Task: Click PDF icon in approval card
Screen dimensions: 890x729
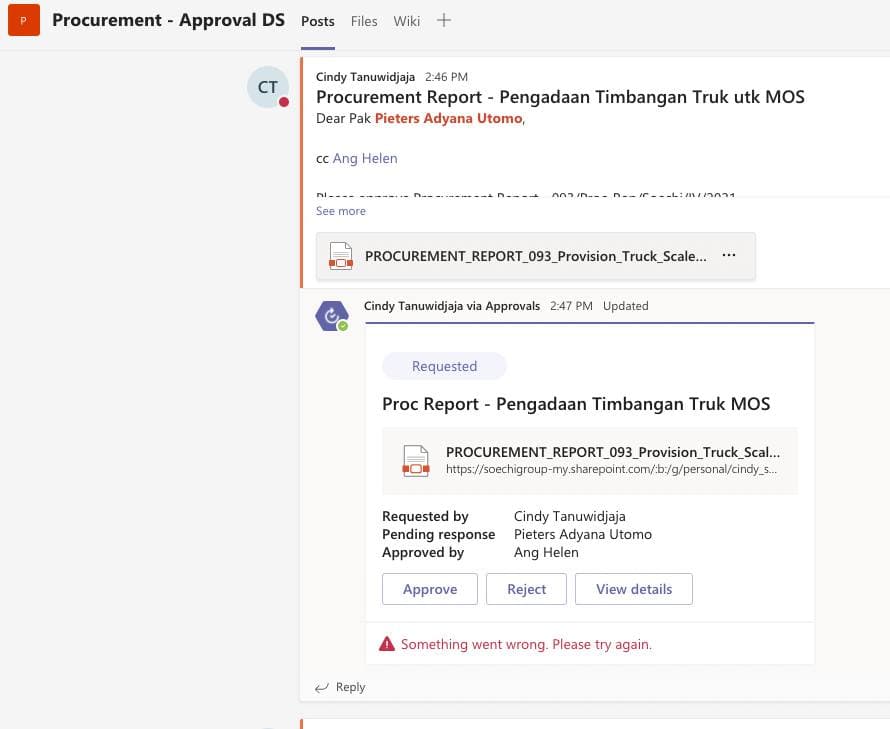Action: pyautogui.click(x=415, y=460)
